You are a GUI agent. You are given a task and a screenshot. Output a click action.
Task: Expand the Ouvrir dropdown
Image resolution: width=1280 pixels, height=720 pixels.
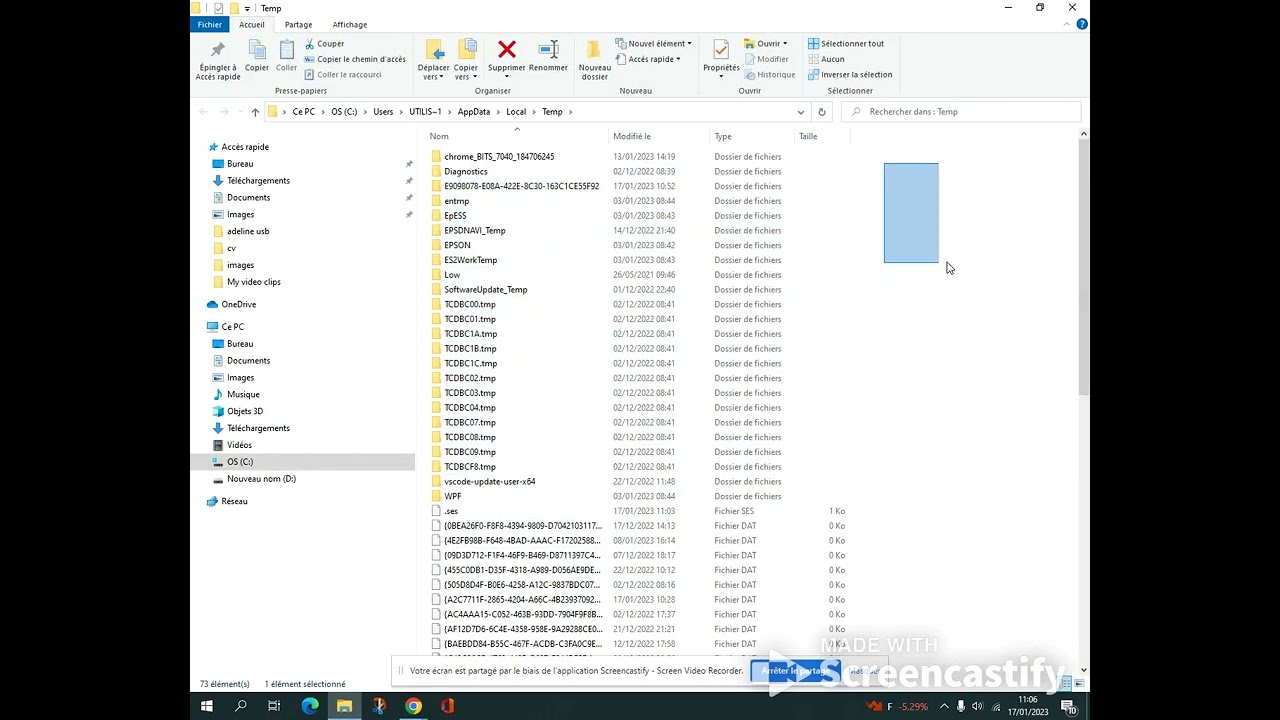[765, 44]
